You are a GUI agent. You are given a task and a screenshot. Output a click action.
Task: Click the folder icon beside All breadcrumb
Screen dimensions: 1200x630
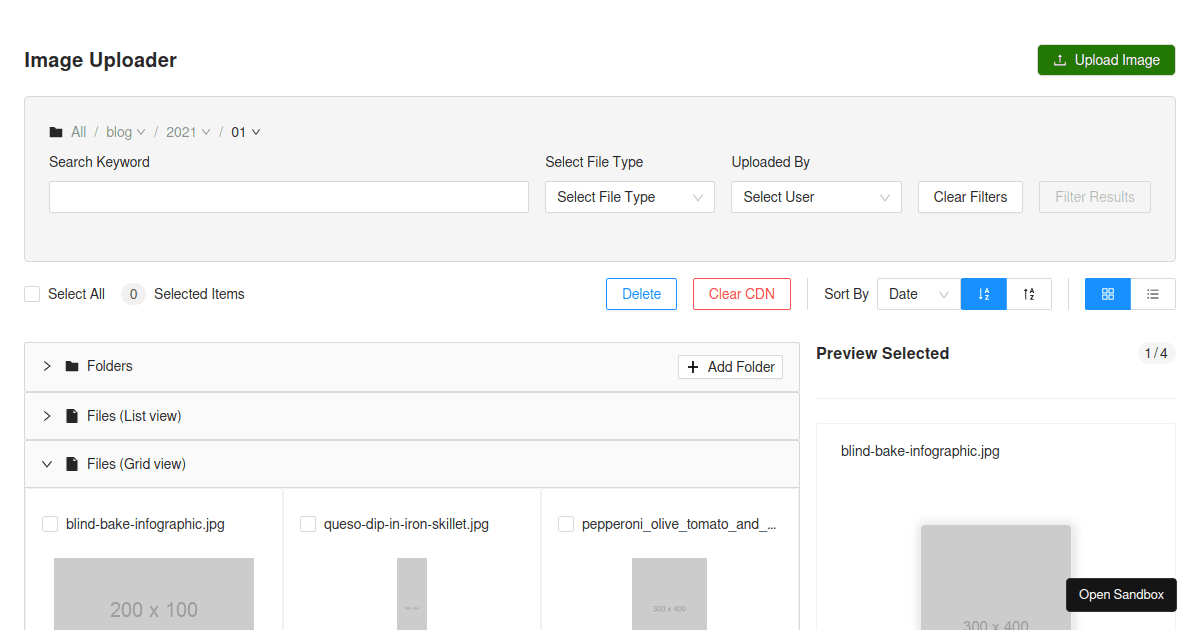coord(56,132)
